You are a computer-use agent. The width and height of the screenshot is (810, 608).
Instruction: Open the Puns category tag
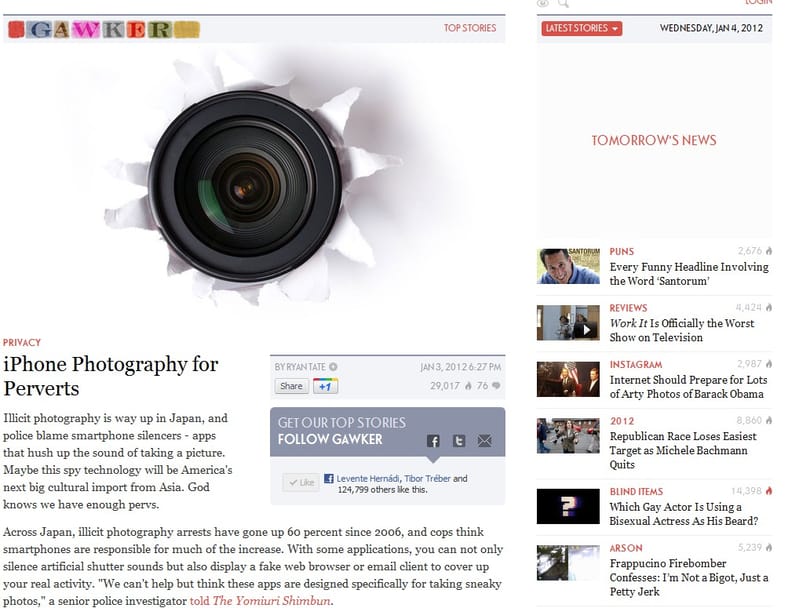621,252
